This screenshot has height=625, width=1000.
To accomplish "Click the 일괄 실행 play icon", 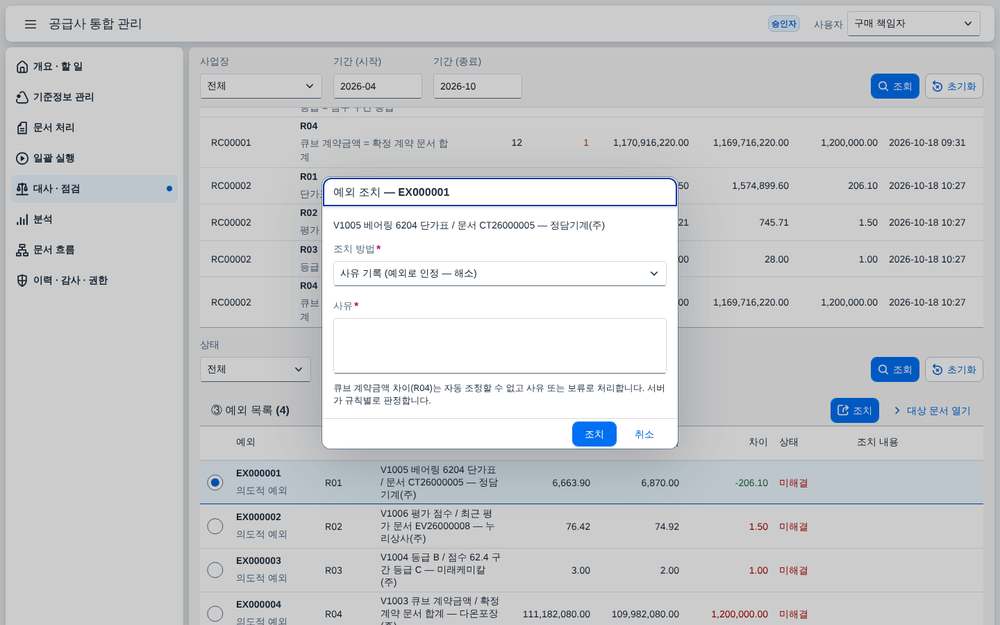I will [22, 158].
